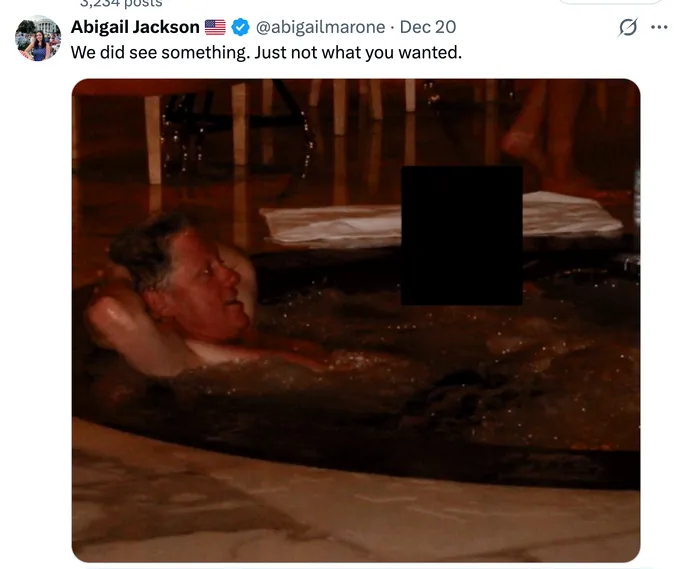Click the cut-off pill button at top right

[x=611, y=2]
